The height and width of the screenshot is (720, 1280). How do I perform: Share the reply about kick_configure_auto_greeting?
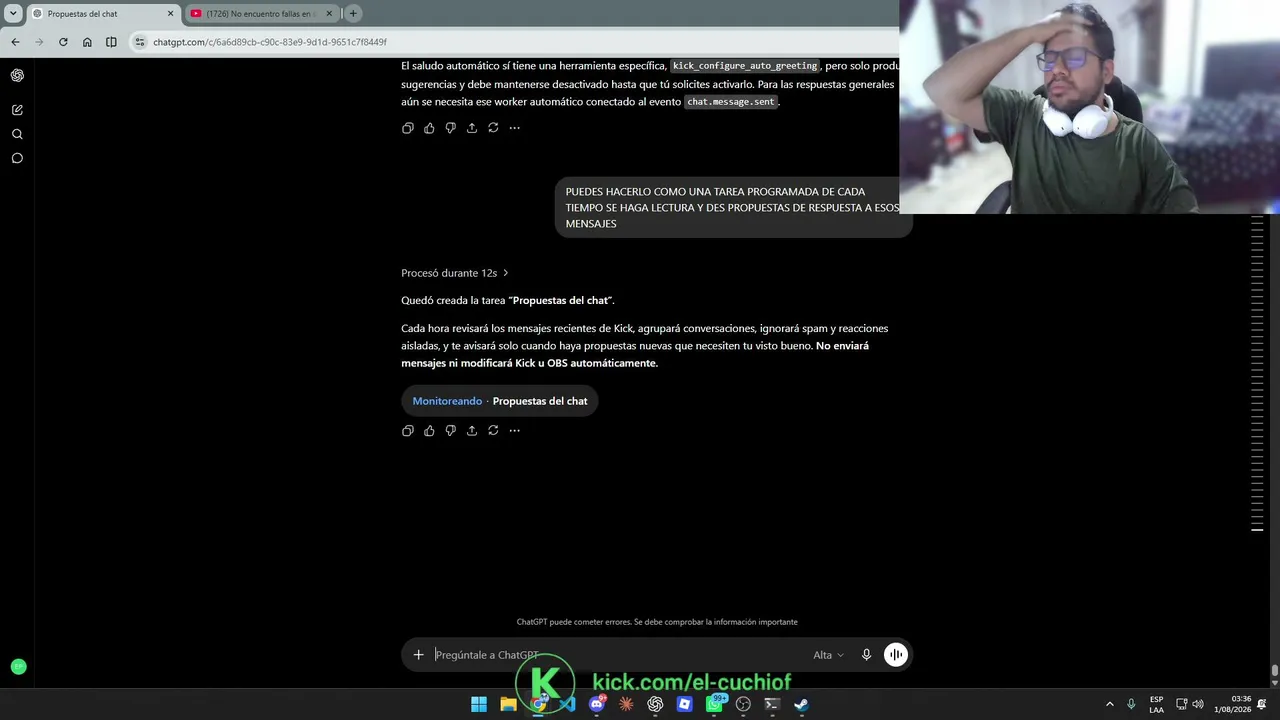(472, 128)
